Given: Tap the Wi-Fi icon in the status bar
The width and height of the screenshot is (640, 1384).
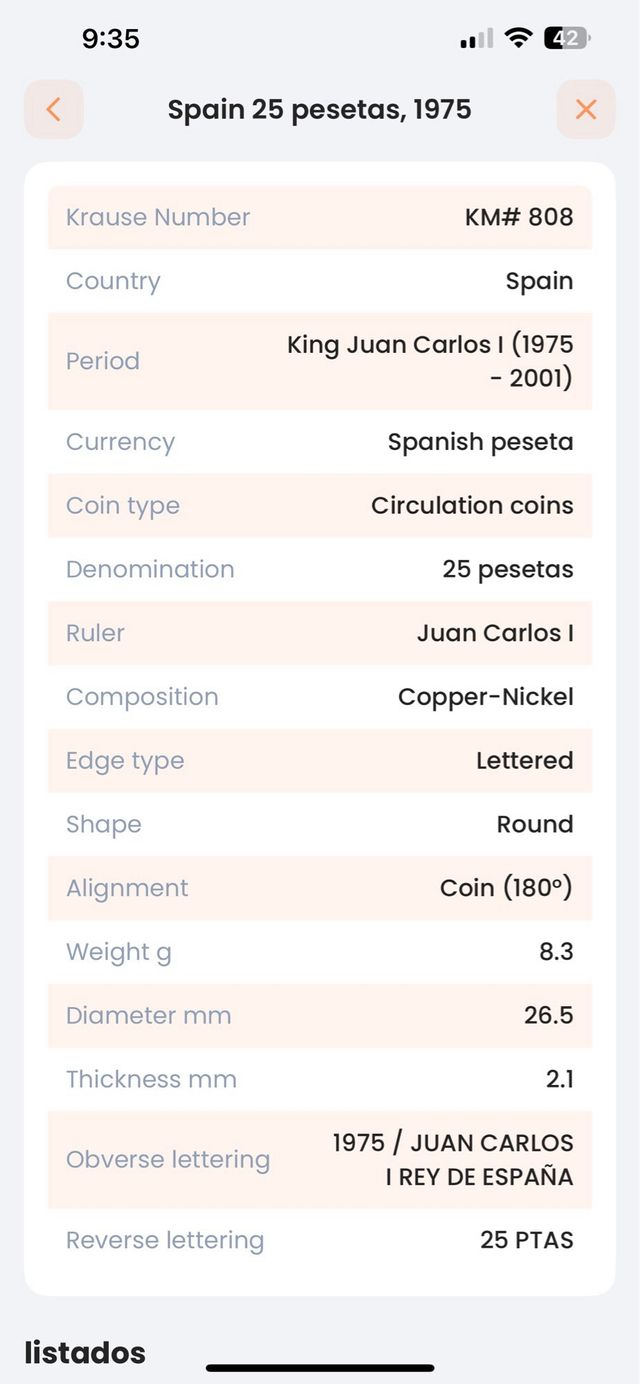Looking at the screenshot, I should click(516, 38).
